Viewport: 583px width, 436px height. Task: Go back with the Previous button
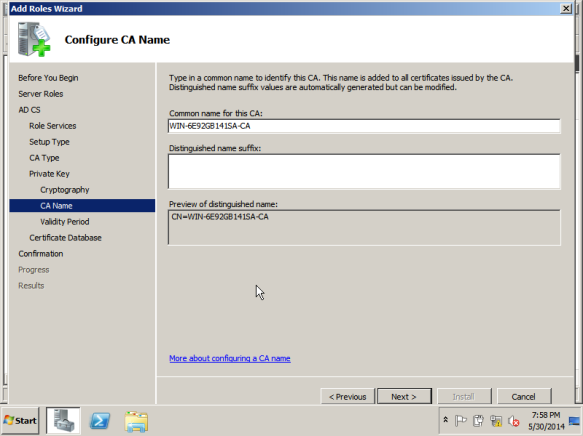click(x=347, y=397)
